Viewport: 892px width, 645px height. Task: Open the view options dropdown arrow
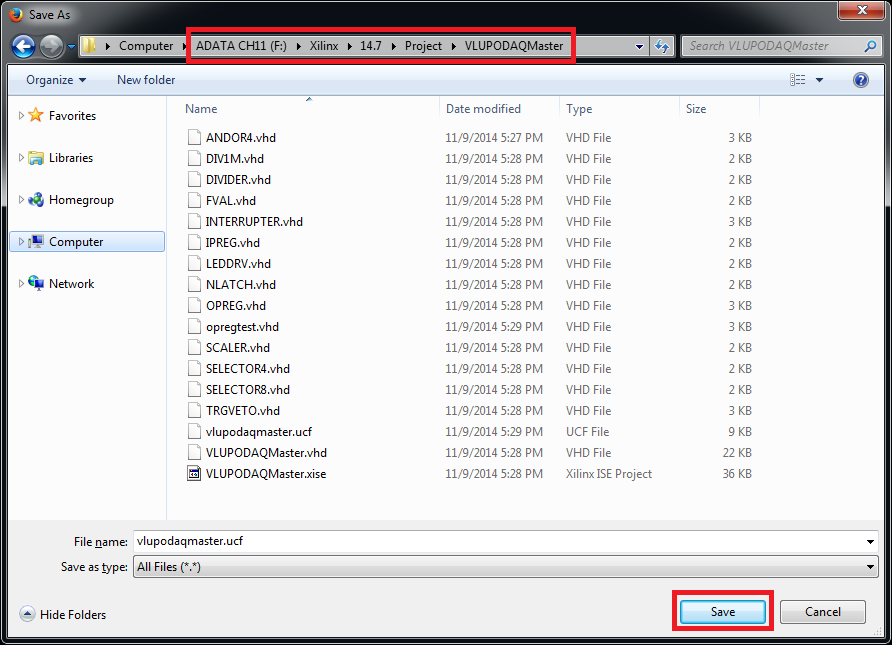coord(819,80)
